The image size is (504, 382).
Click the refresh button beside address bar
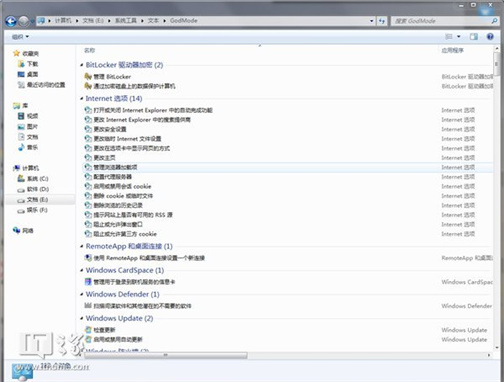click(382, 21)
